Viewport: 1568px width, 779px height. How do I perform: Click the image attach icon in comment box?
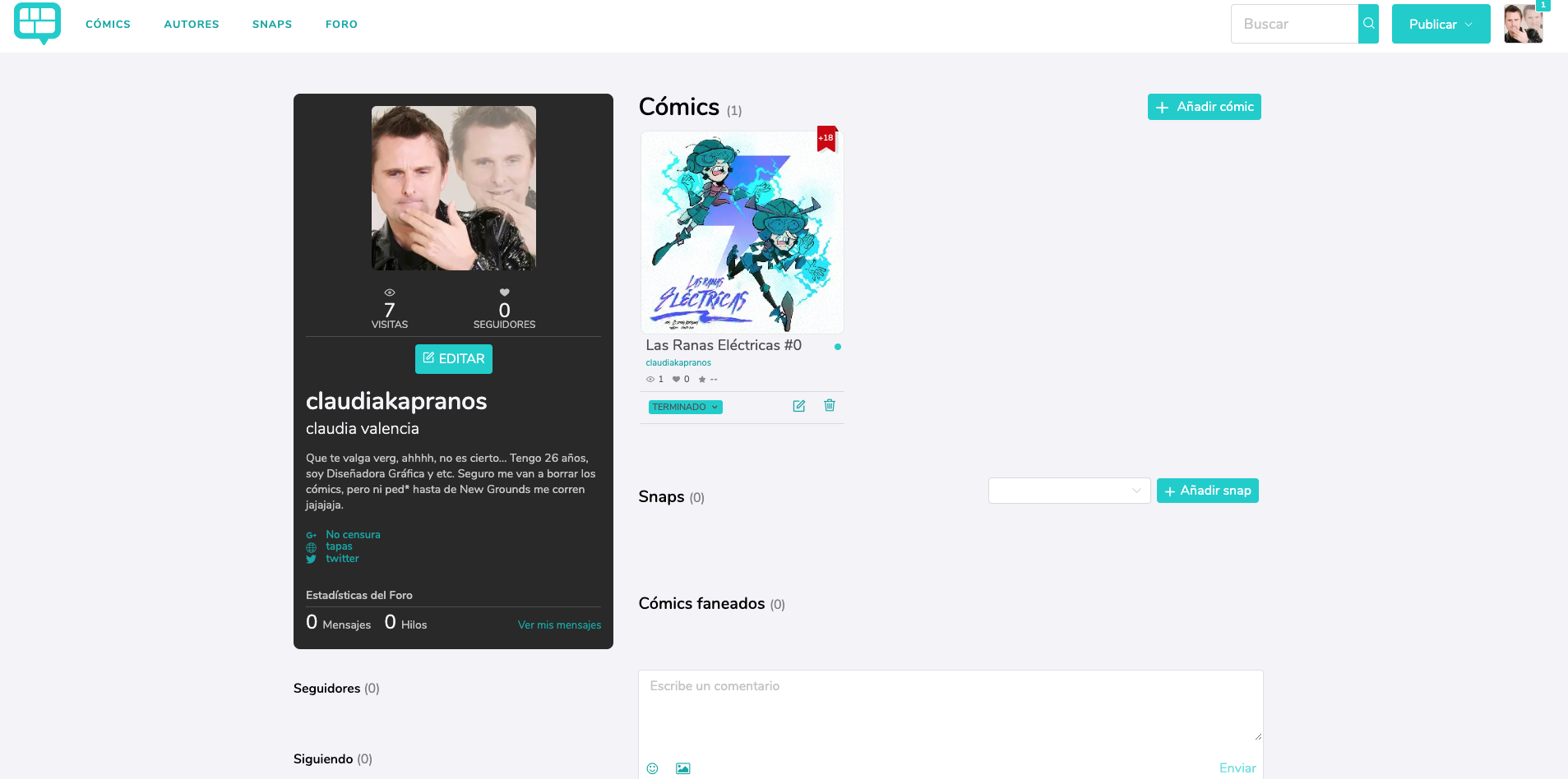point(682,768)
